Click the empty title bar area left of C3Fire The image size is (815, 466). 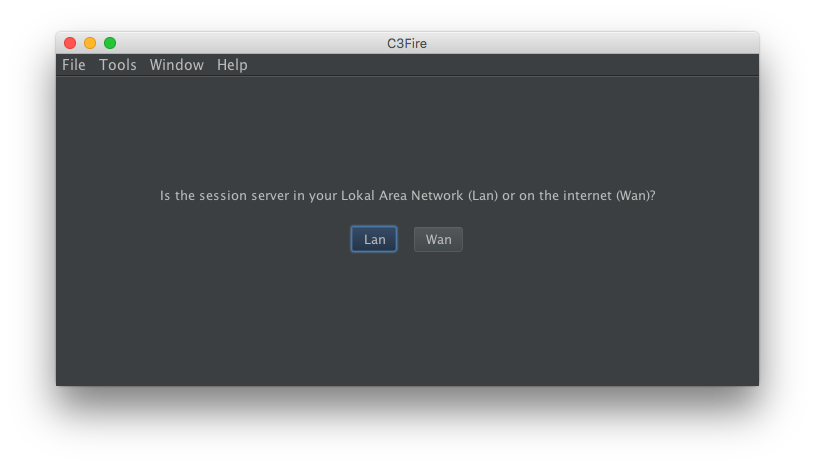[x=250, y=43]
